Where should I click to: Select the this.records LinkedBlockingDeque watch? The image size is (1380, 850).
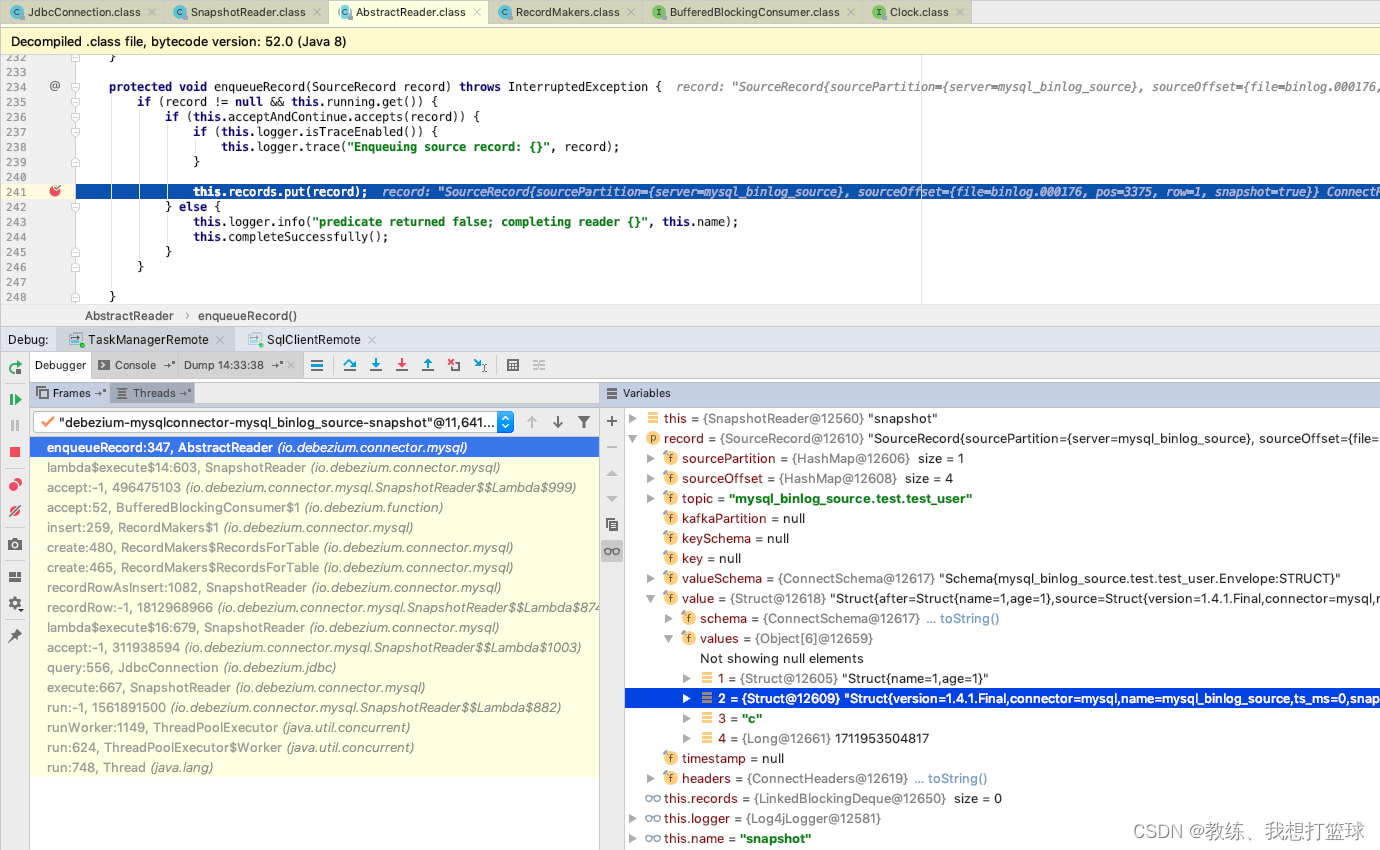point(1002,798)
